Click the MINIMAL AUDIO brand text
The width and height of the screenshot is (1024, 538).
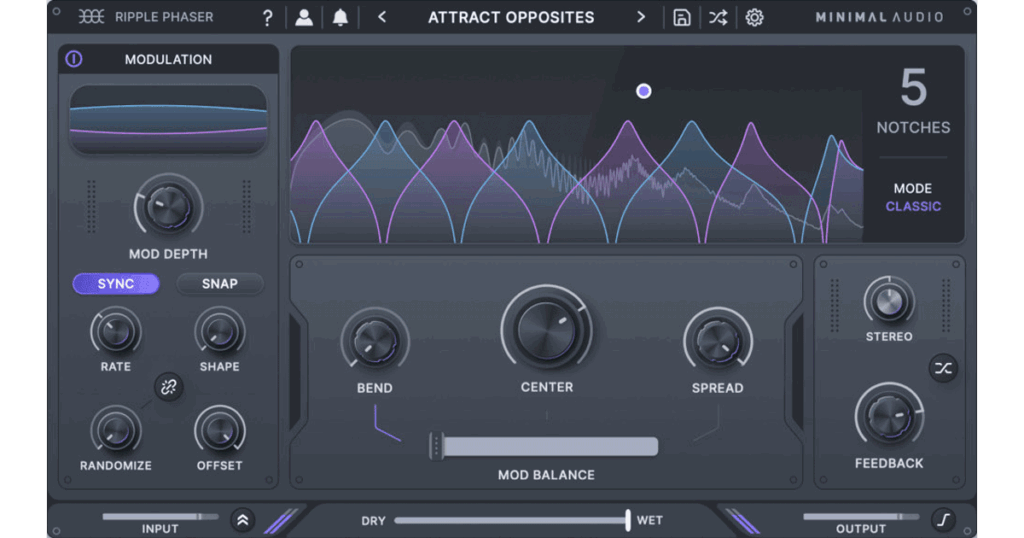point(879,18)
